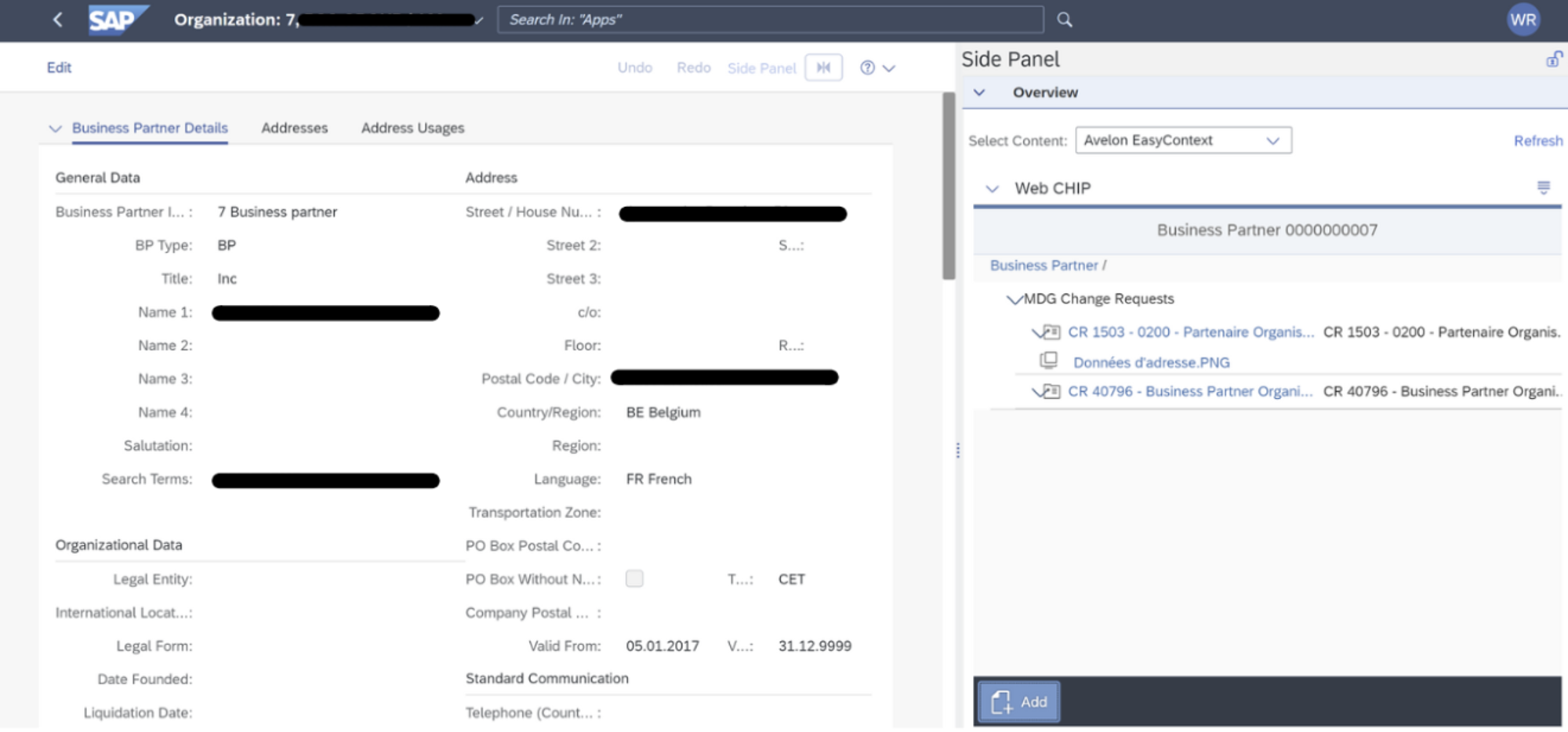Screen dimensions: 1568x732
Task: Expand the CR 40796 tree node
Action: point(1036,392)
